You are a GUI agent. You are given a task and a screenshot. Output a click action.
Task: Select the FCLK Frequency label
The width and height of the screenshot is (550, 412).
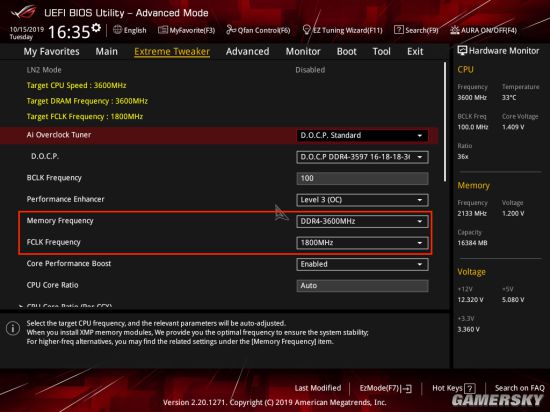pyautogui.click(x=53, y=242)
